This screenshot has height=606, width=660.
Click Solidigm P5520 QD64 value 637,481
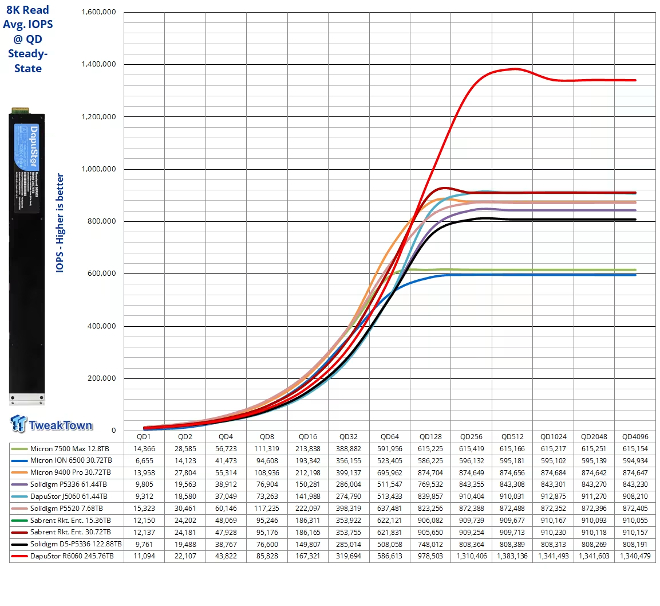click(x=390, y=508)
